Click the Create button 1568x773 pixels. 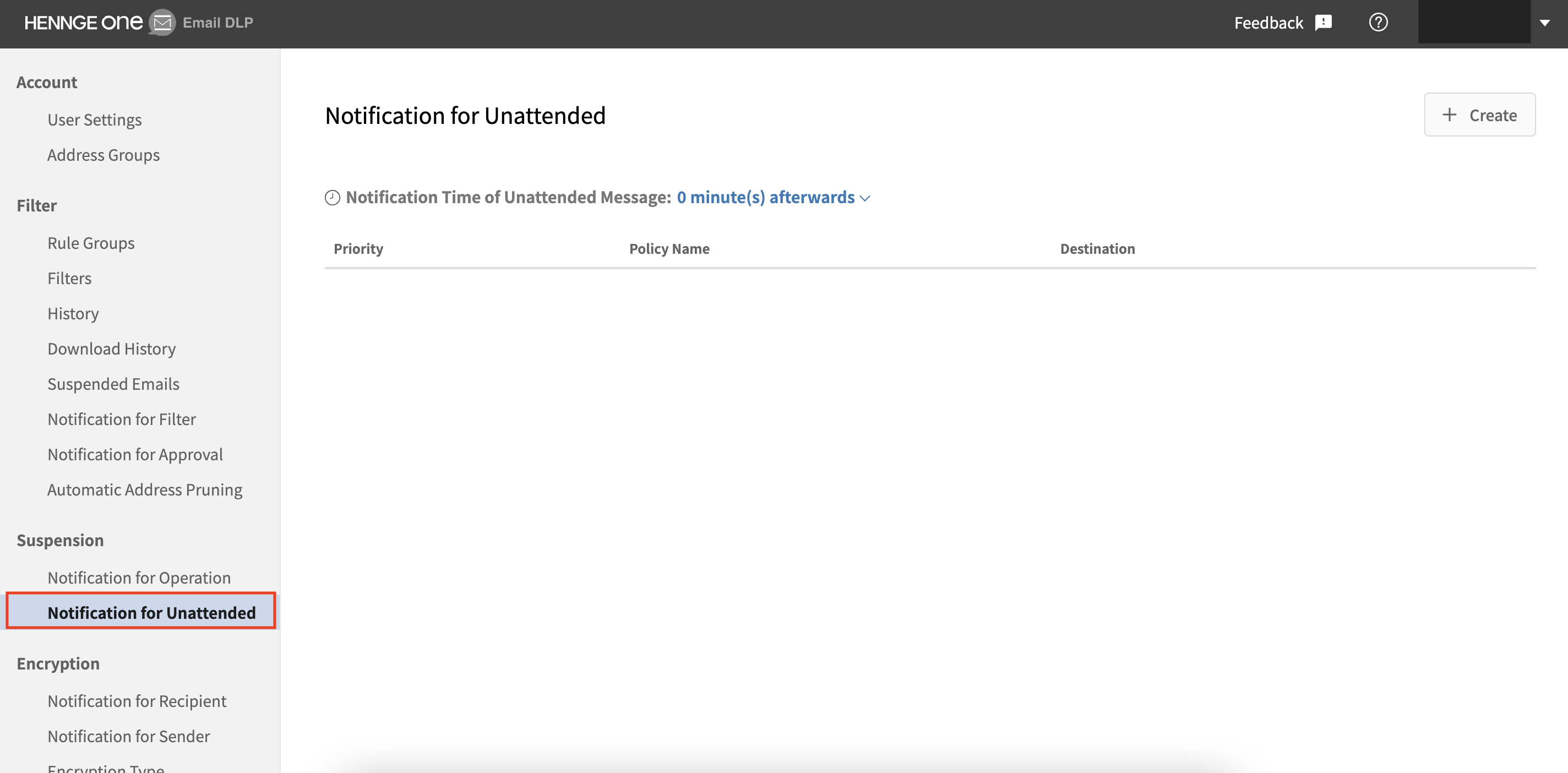pos(1480,115)
